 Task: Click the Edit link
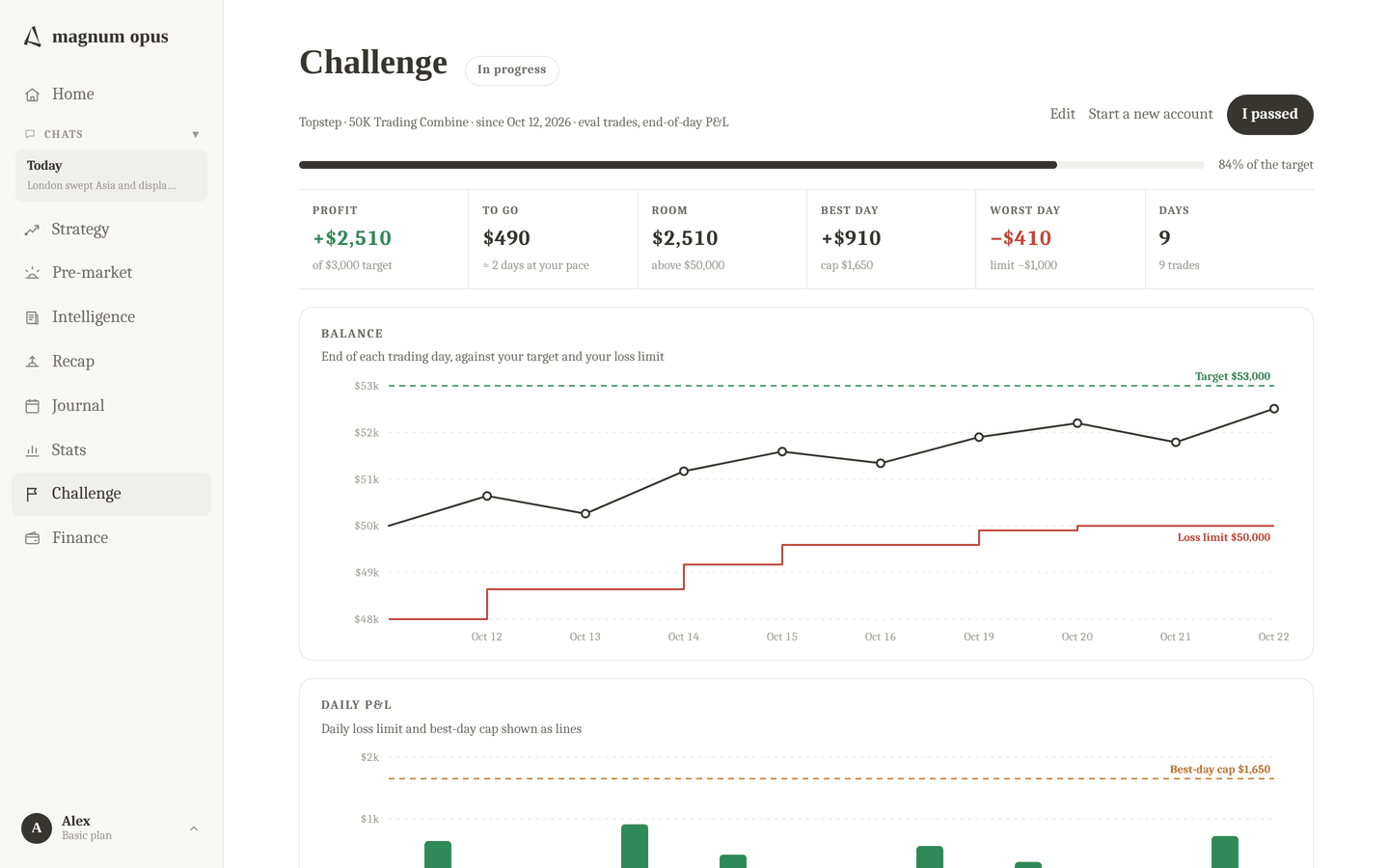coord(1062,114)
